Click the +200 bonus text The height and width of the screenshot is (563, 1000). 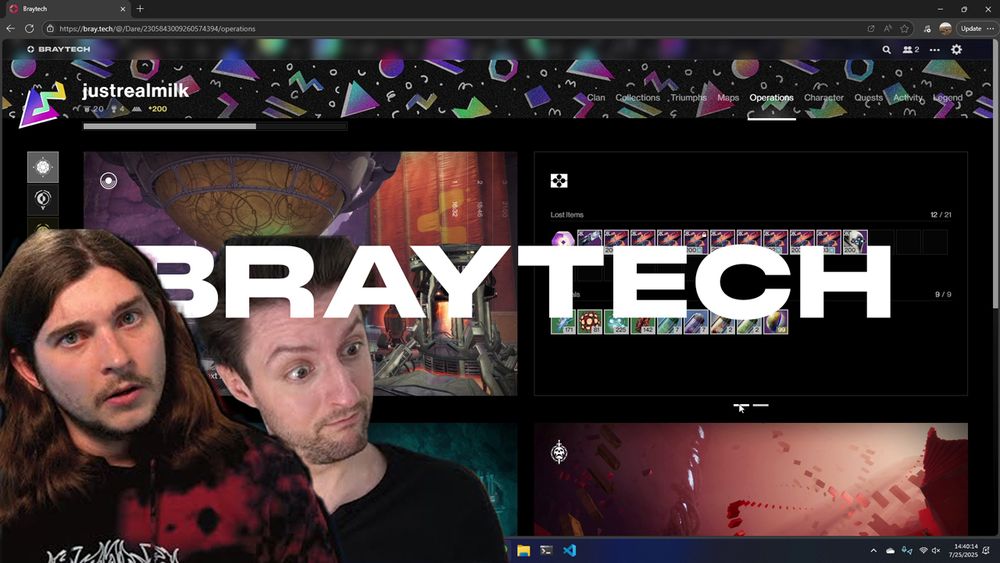[158, 109]
